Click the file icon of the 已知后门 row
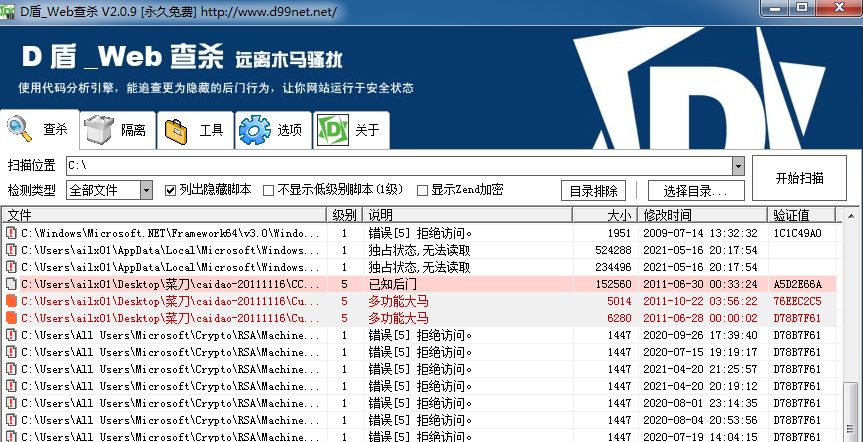Screen dimensions: 863x442 (x=11, y=284)
